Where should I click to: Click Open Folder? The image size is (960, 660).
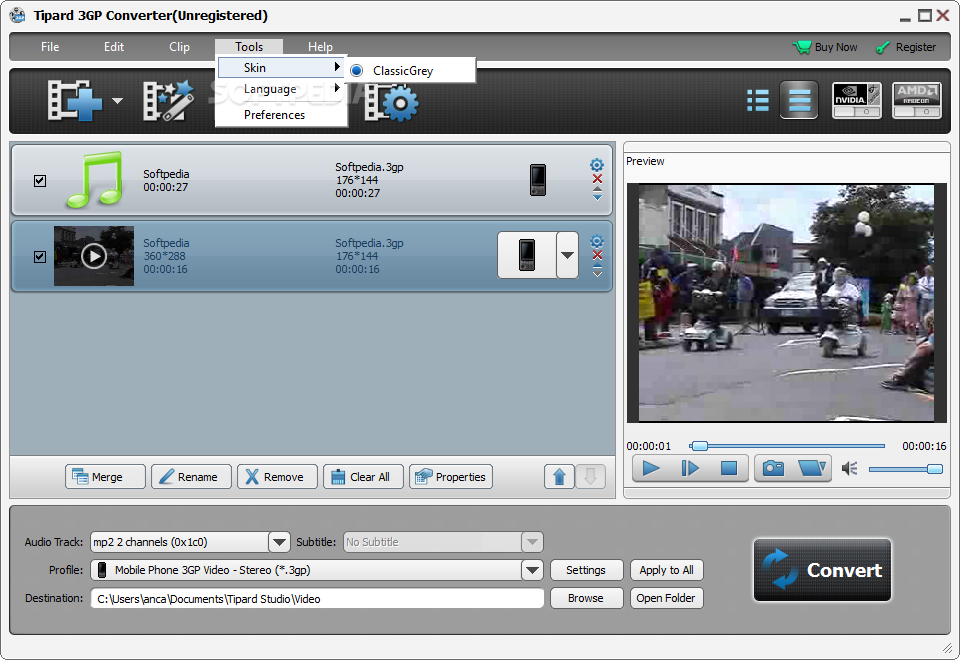point(667,598)
